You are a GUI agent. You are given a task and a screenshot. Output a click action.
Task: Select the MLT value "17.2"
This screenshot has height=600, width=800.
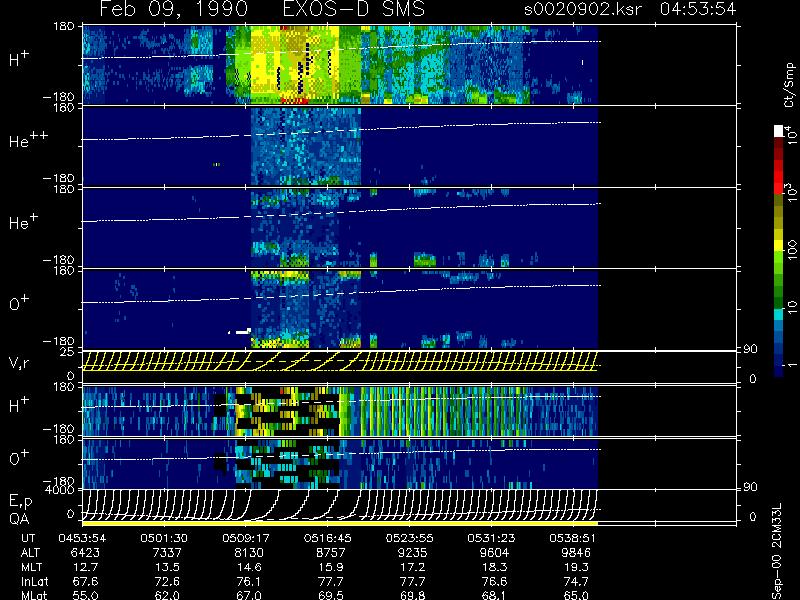412,567
